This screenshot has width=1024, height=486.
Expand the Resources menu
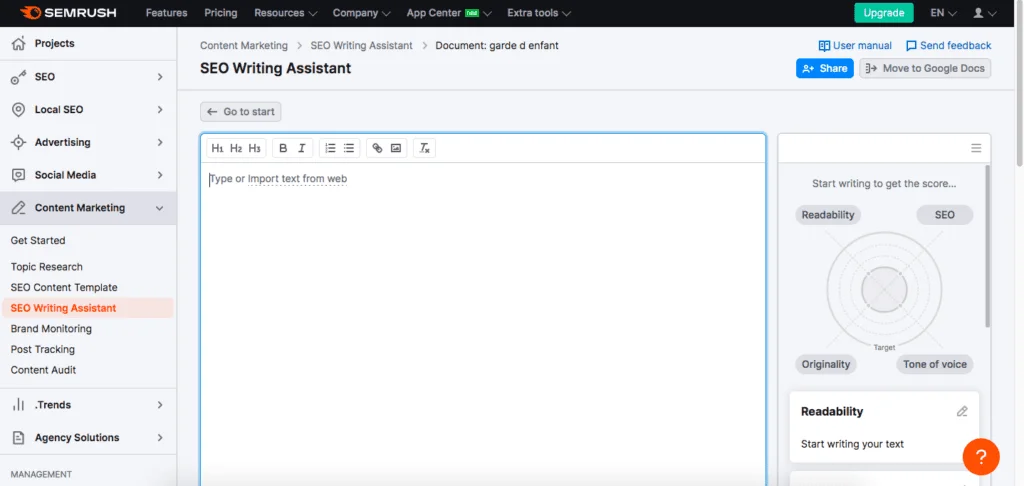coord(285,13)
